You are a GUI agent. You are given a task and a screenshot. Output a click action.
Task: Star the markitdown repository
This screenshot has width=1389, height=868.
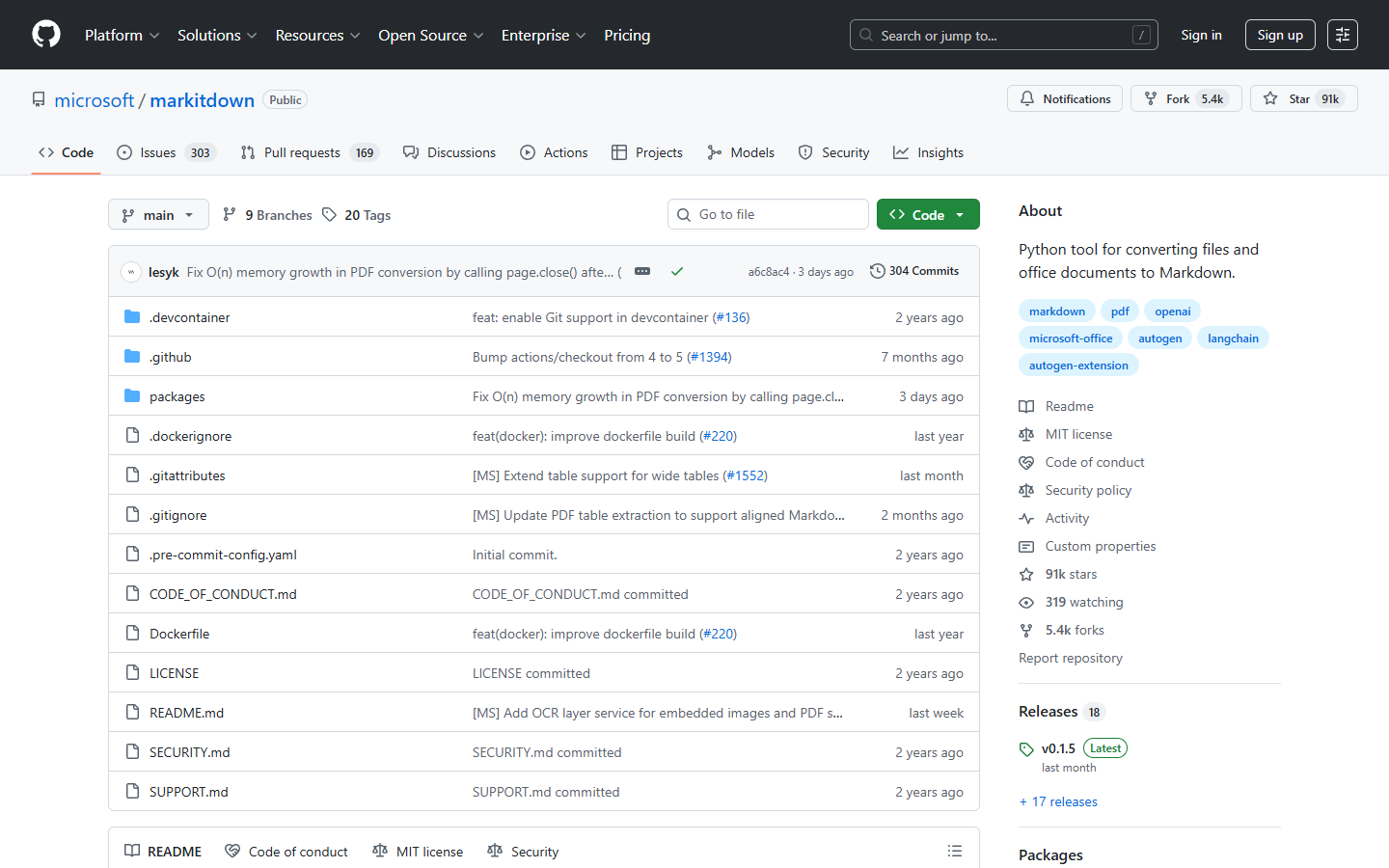pos(1303,98)
